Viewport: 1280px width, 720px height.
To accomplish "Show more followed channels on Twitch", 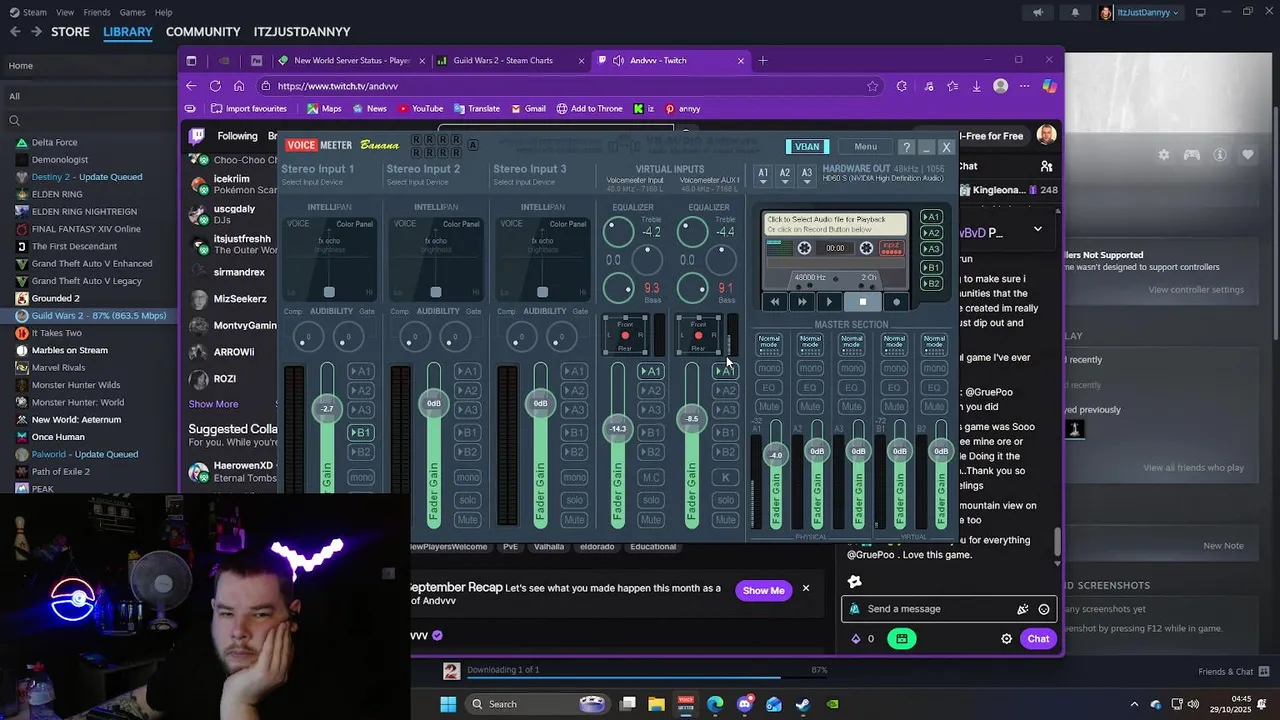I will [213, 404].
